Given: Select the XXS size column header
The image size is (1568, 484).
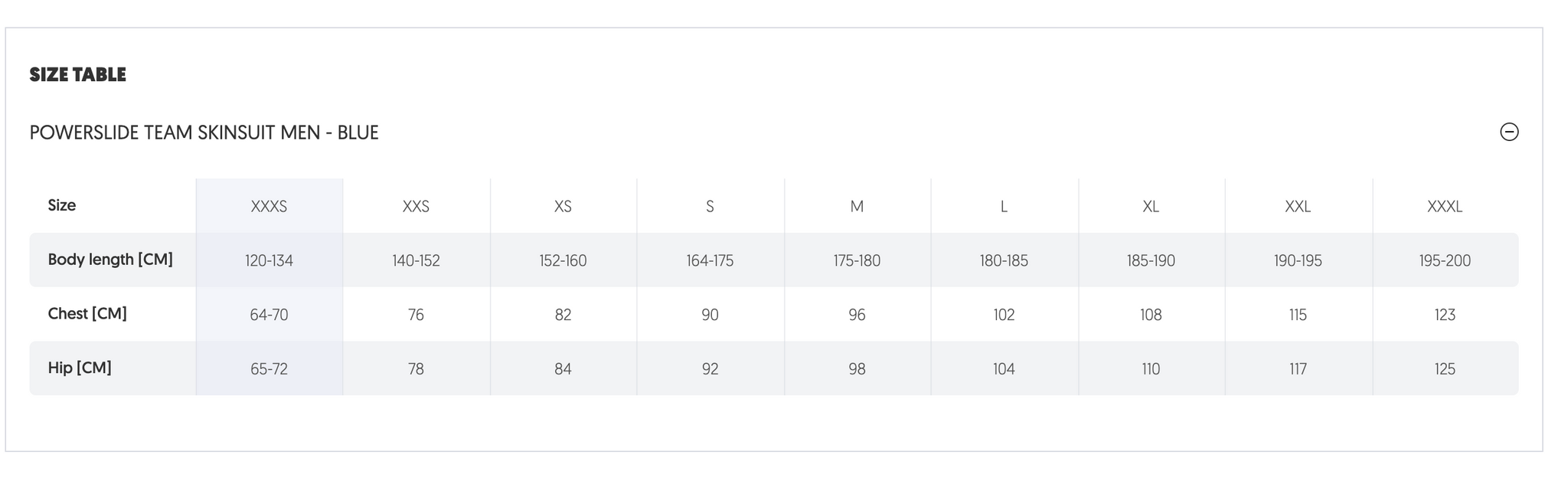Looking at the screenshot, I should 416,206.
